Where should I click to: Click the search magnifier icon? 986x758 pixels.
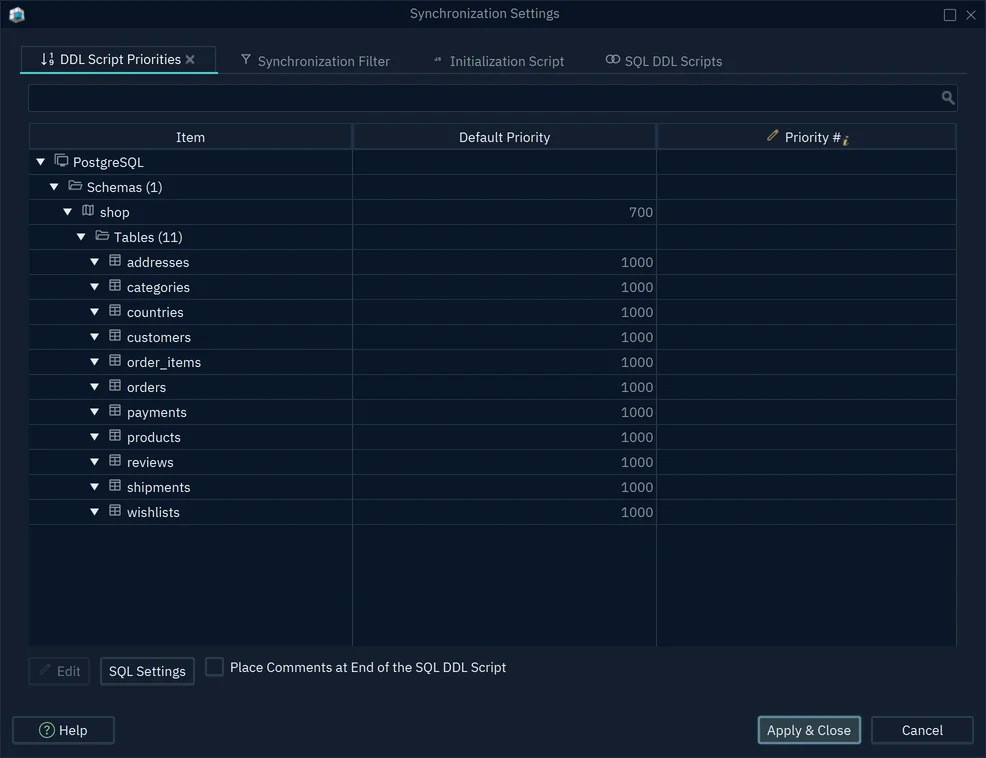pos(947,98)
